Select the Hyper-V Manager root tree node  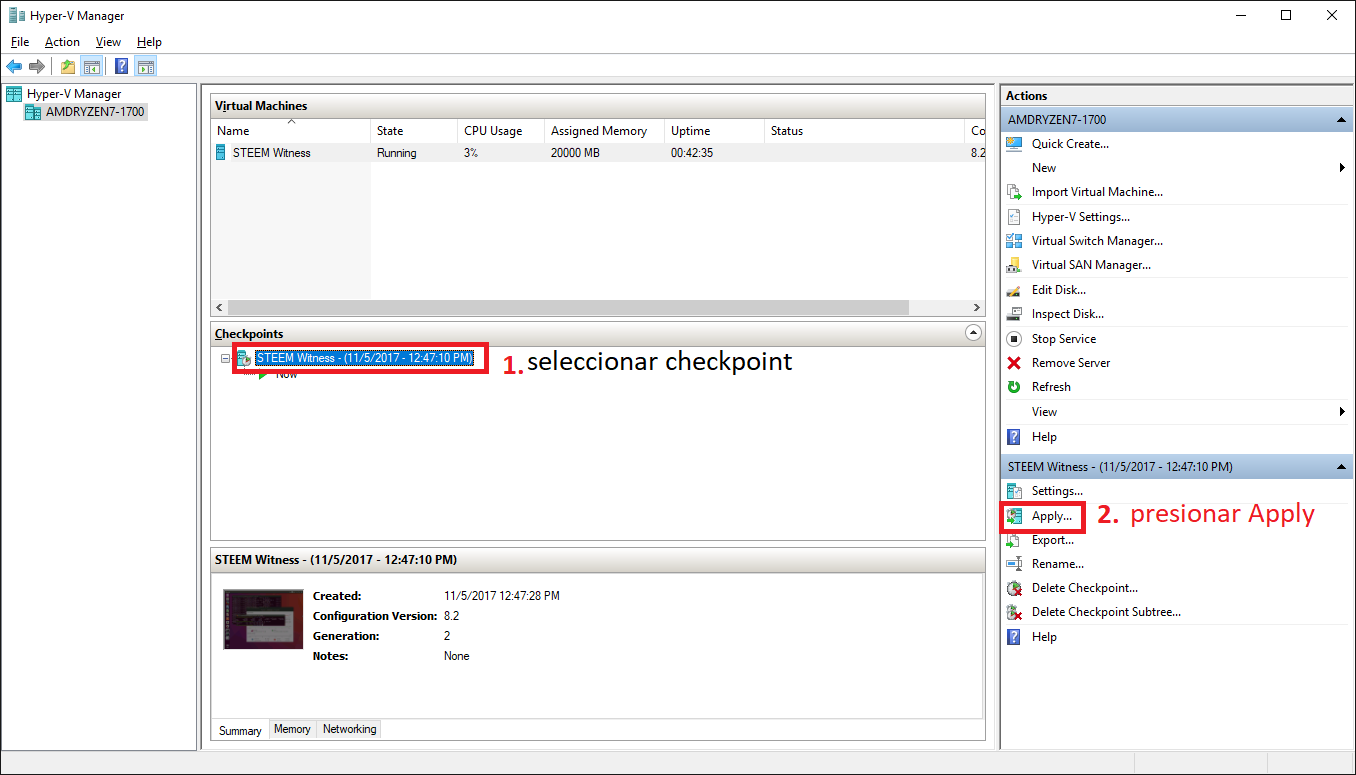pos(74,94)
